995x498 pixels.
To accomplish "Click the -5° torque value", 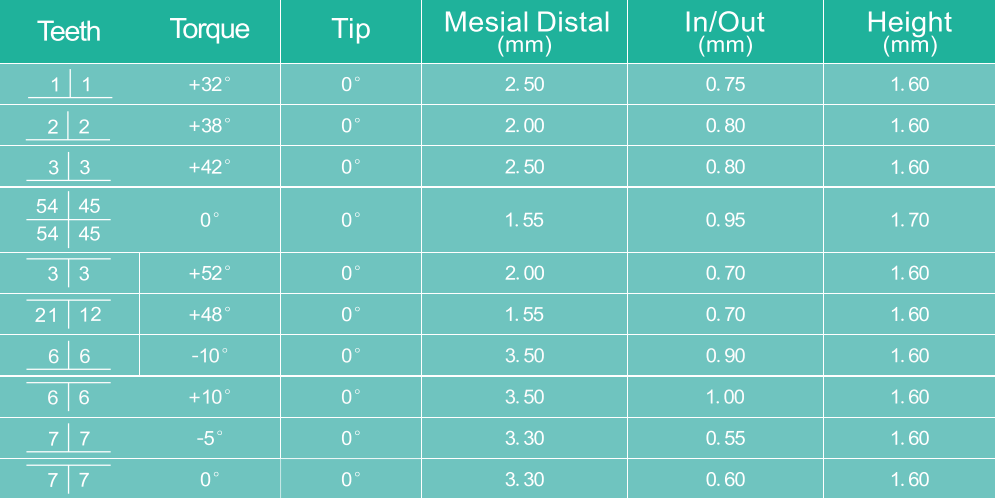I will coord(209,438).
